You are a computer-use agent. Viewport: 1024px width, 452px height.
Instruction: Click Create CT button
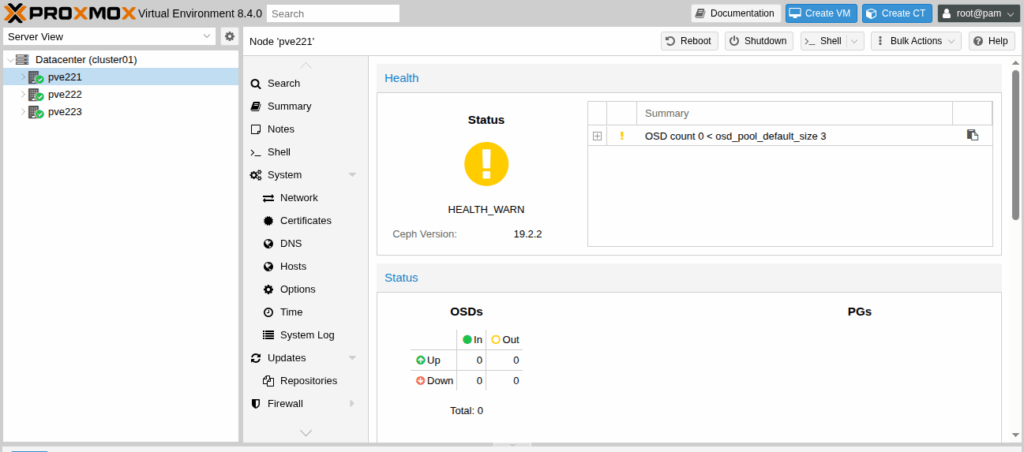[x=897, y=13]
